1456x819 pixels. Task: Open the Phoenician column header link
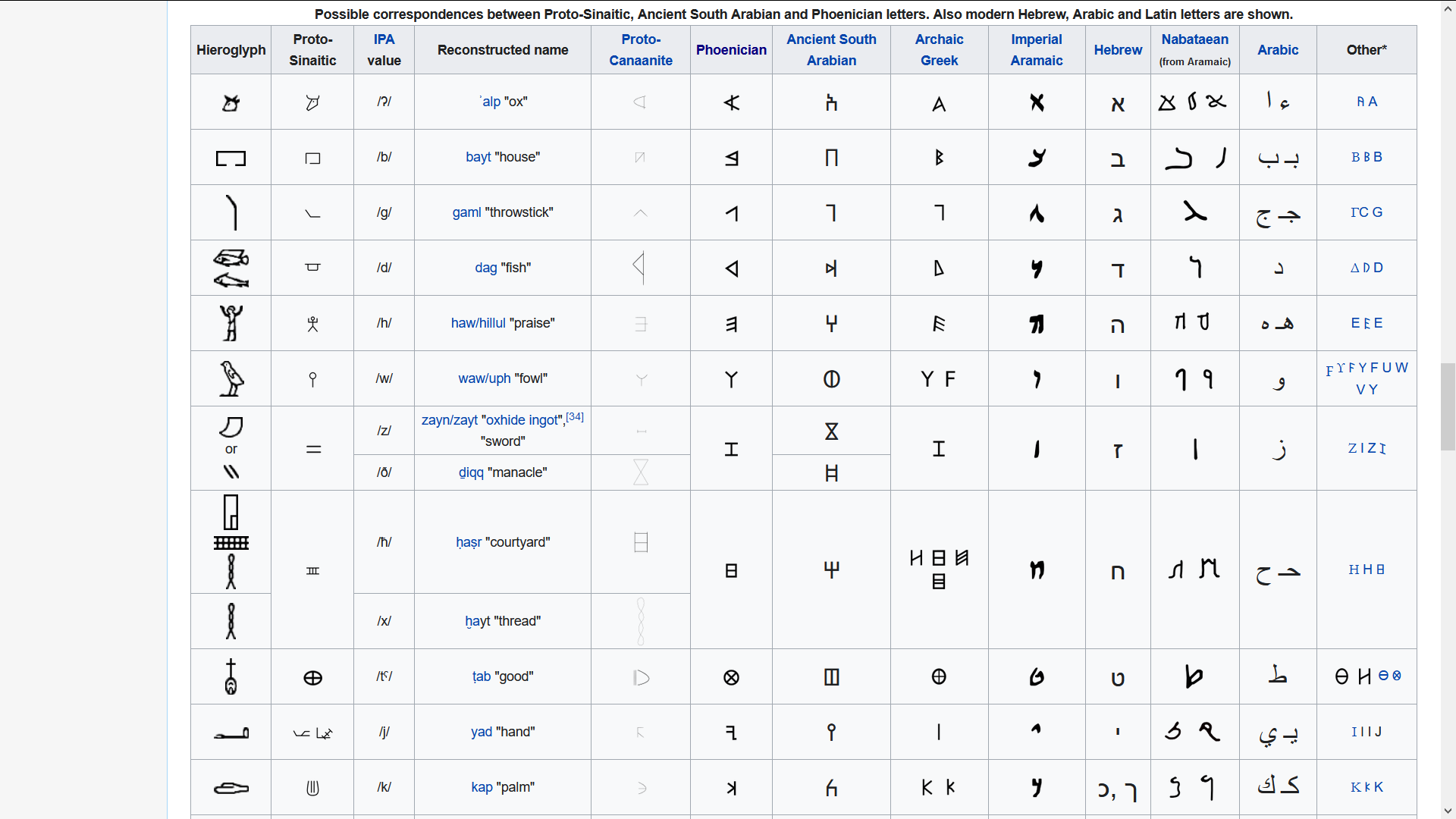pyautogui.click(x=731, y=50)
